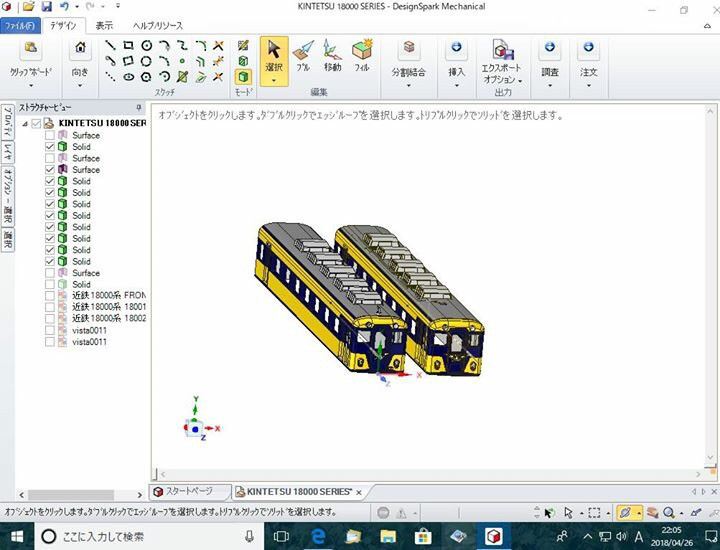The image size is (720, 550).
Task: Select the Offset Curve tool
Action: [x=200, y=61]
